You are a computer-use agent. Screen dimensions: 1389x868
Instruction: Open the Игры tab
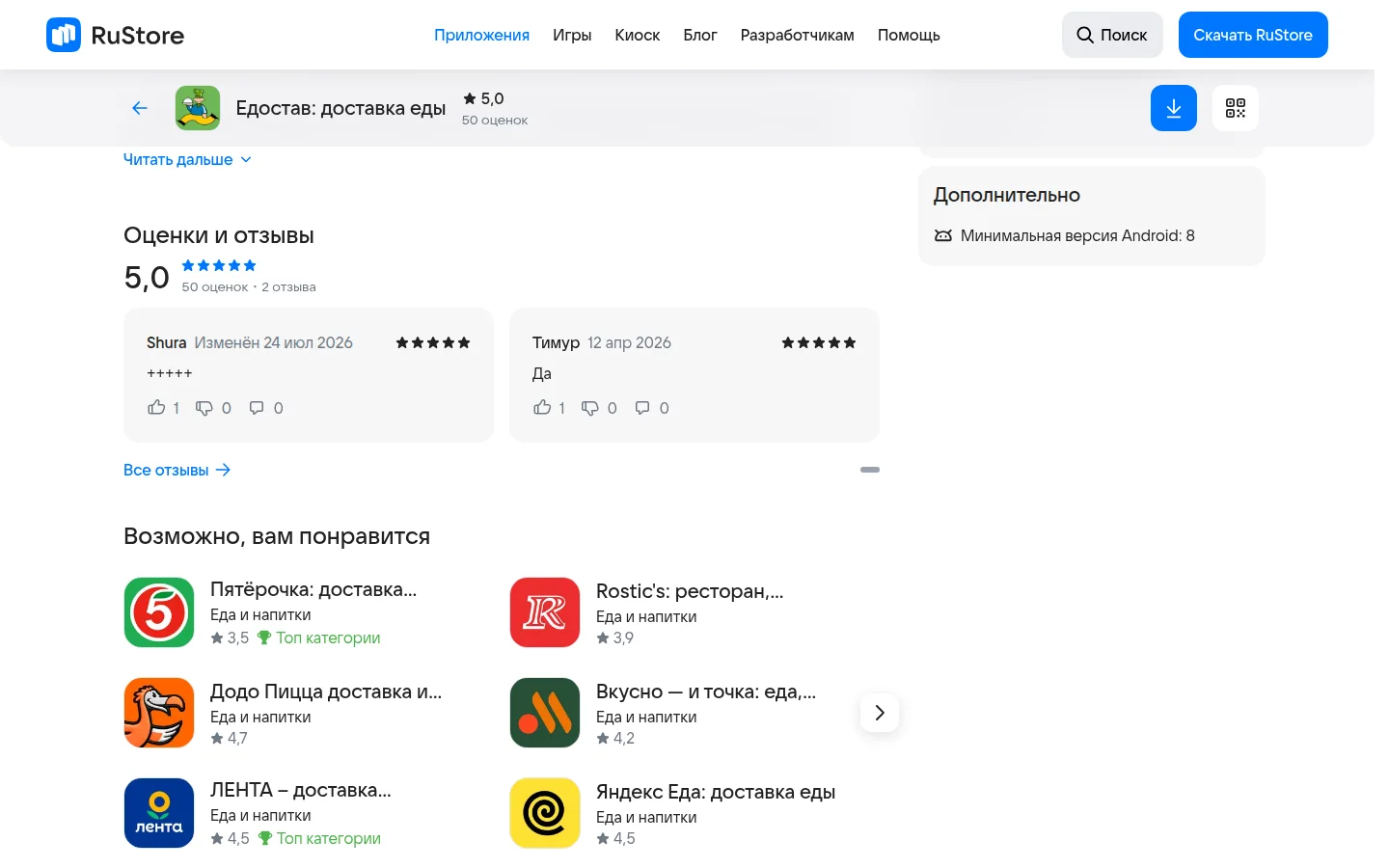tap(572, 35)
